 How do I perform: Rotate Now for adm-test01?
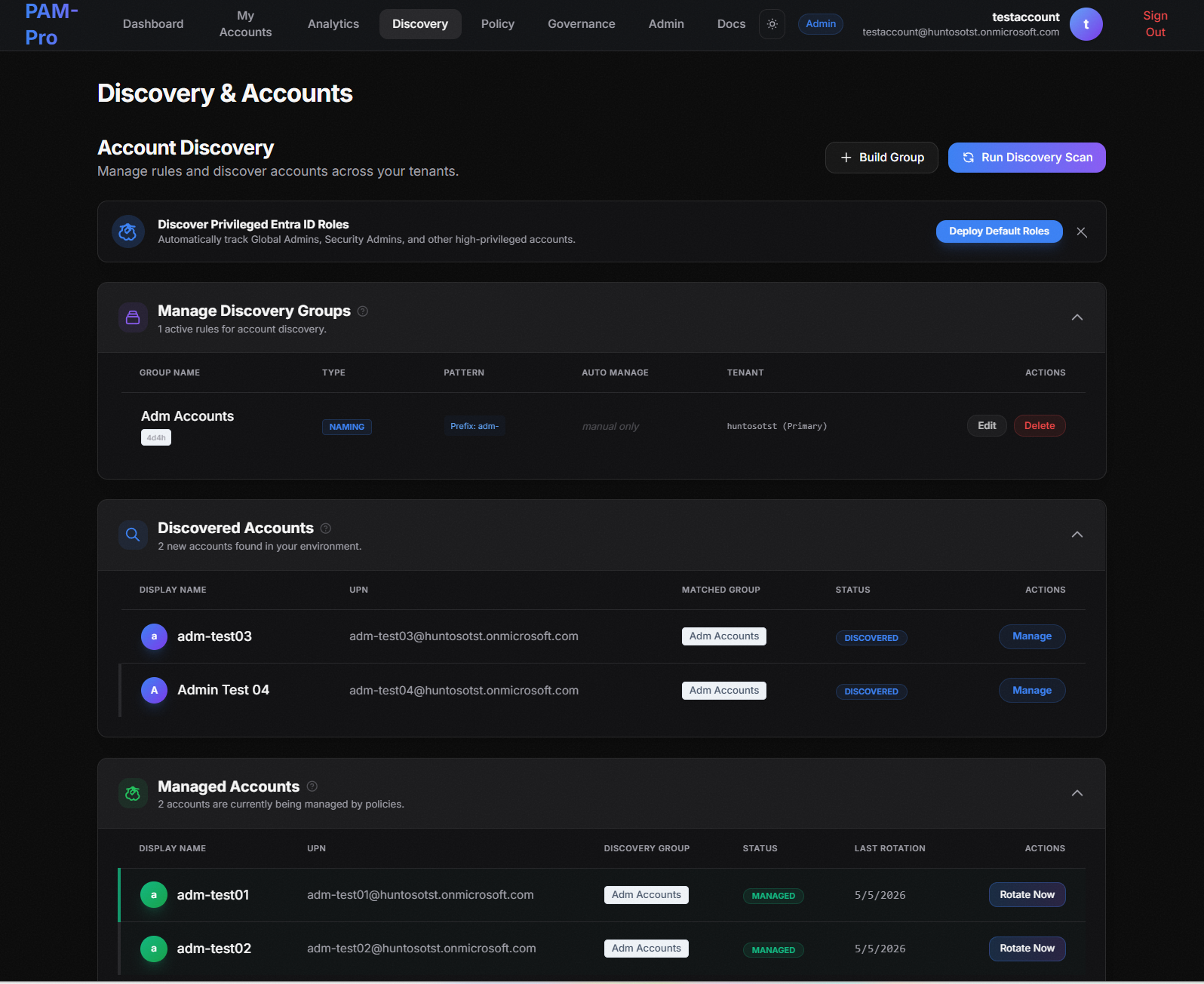pos(1027,895)
